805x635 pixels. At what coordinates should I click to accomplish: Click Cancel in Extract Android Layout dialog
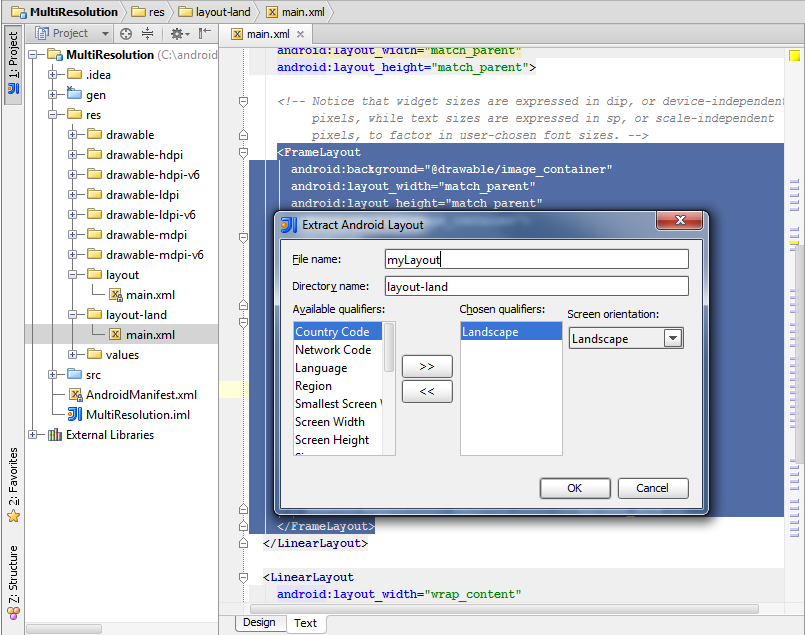[x=653, y=488]
